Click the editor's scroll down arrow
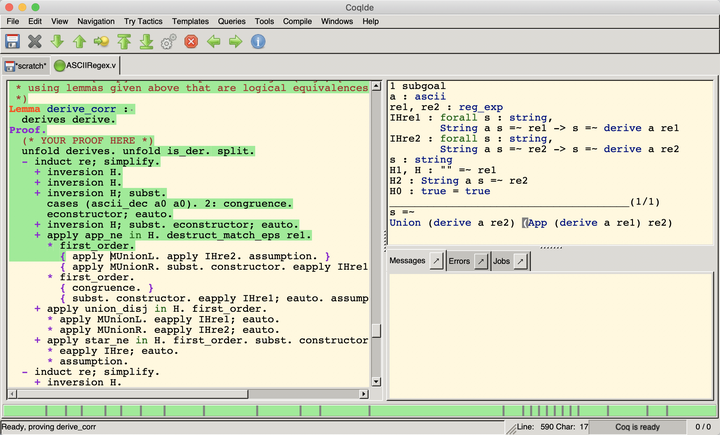 [x=376, y=381]
